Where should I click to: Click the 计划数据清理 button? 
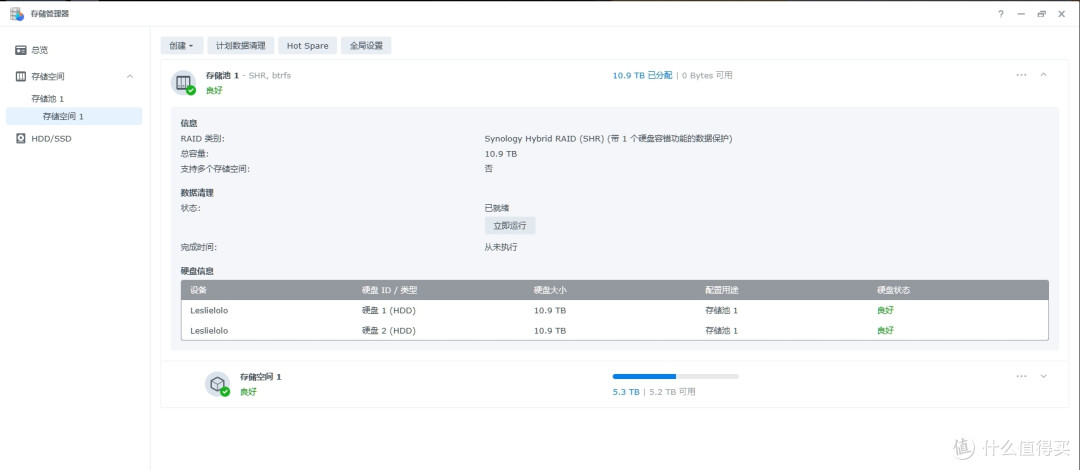tap(240, 45)
